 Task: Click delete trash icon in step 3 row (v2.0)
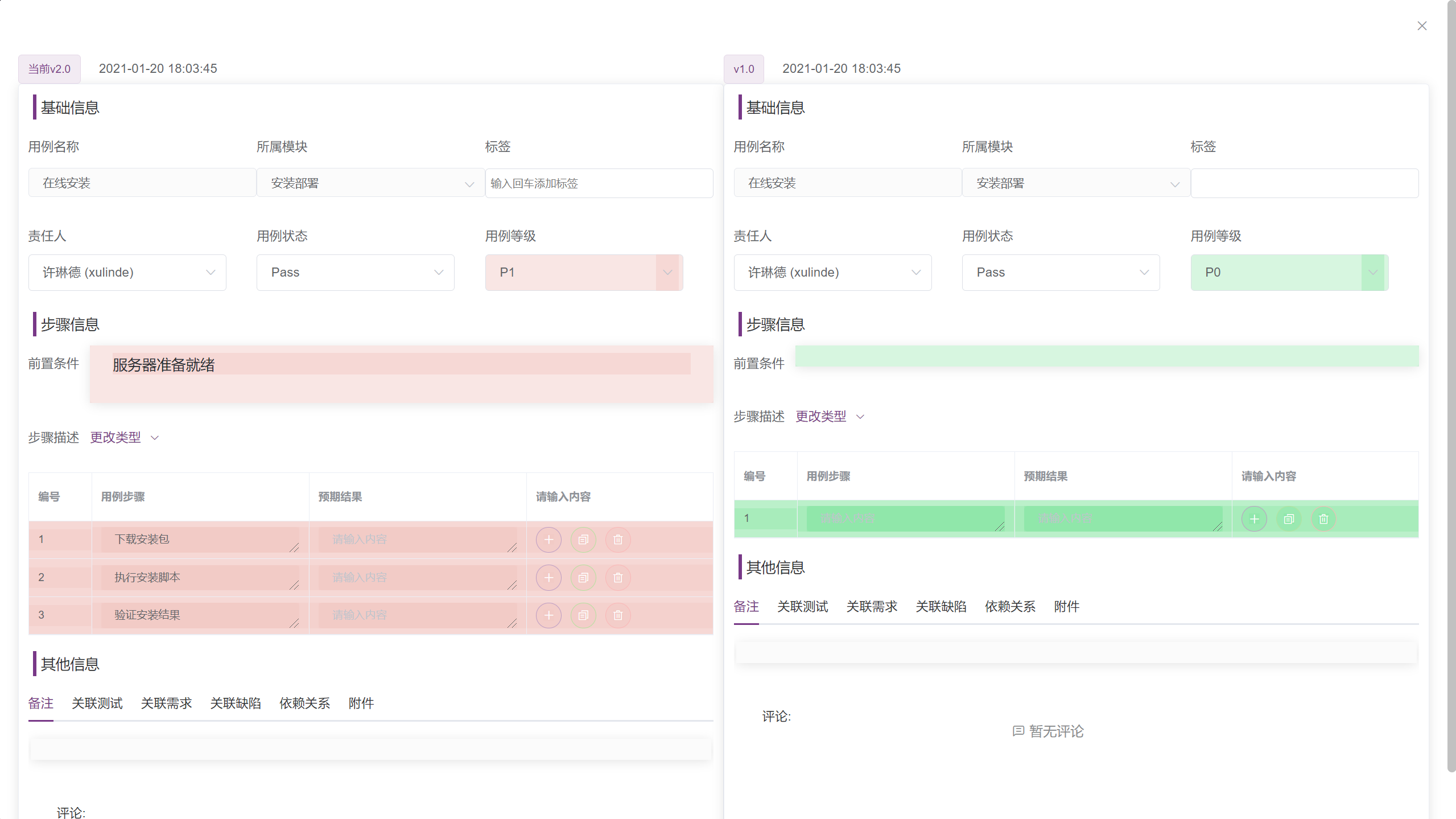pyautogui.click(x=618, y=615)
